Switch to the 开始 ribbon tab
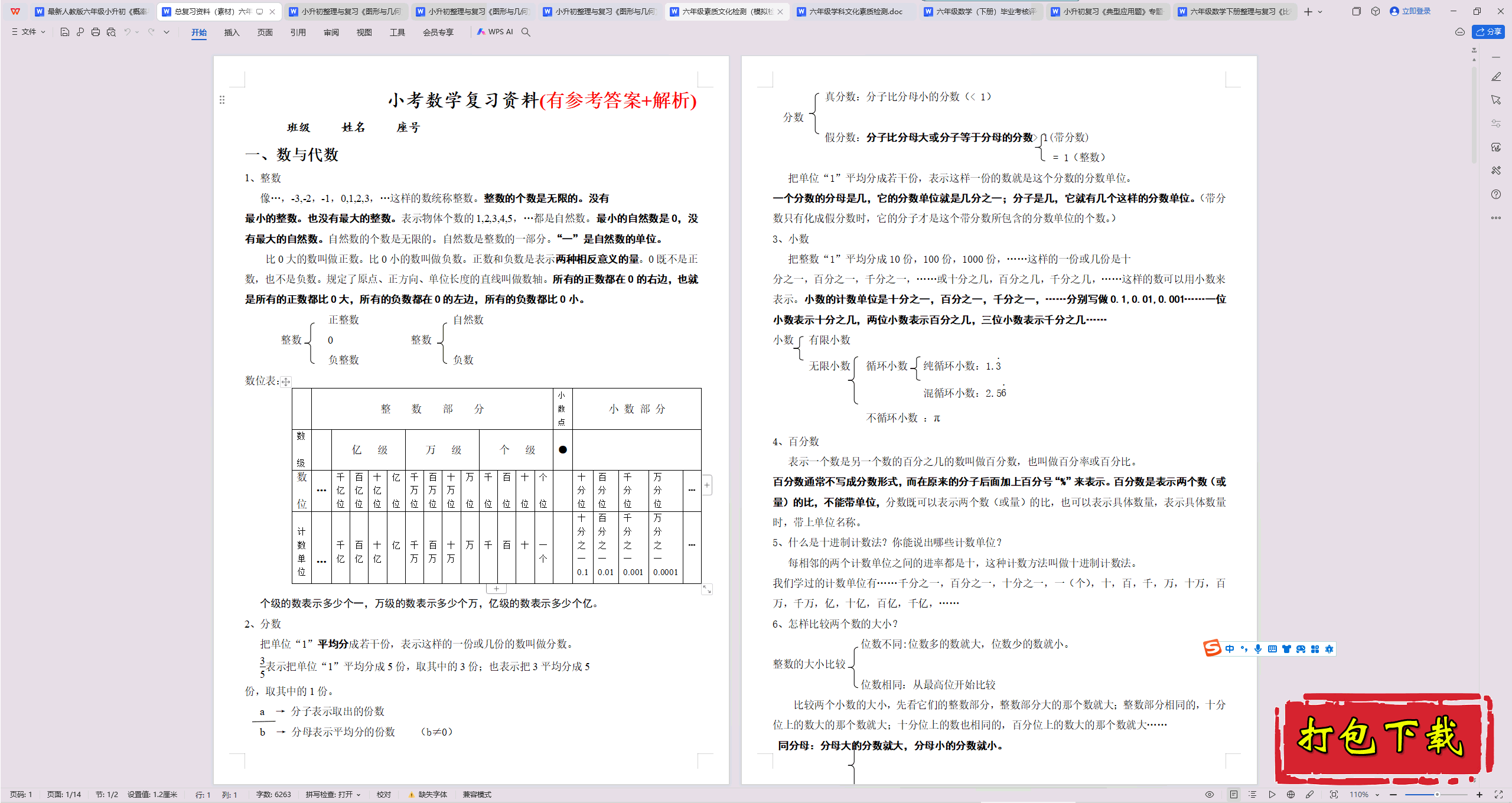 199,32
